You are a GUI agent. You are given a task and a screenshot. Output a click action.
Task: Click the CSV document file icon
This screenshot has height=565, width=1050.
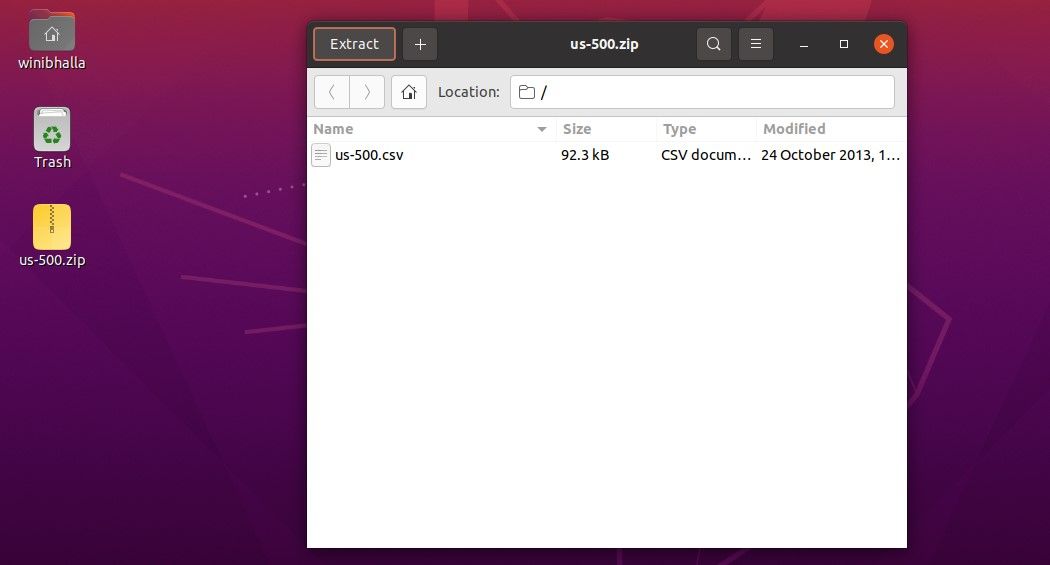point(321,155)
